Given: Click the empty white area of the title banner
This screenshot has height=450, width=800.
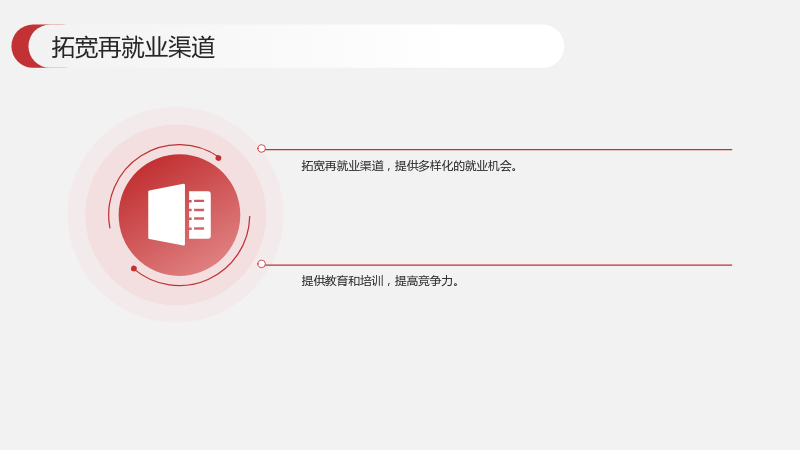Looking at the screenshot, I should (388, 46).
